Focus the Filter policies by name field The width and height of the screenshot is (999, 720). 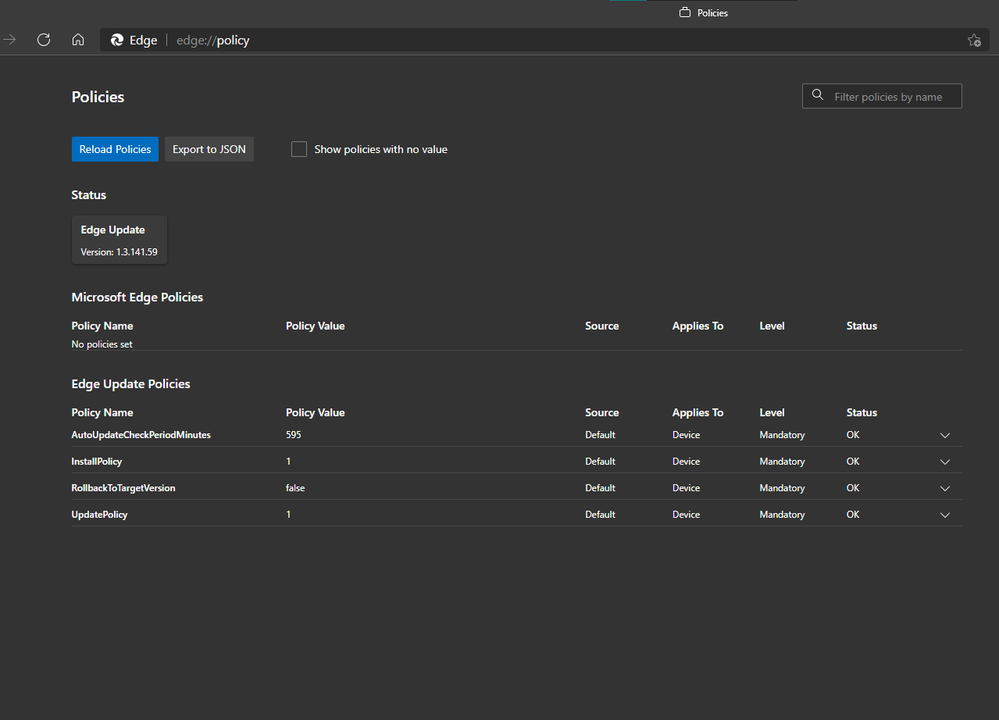coord(882,96)
